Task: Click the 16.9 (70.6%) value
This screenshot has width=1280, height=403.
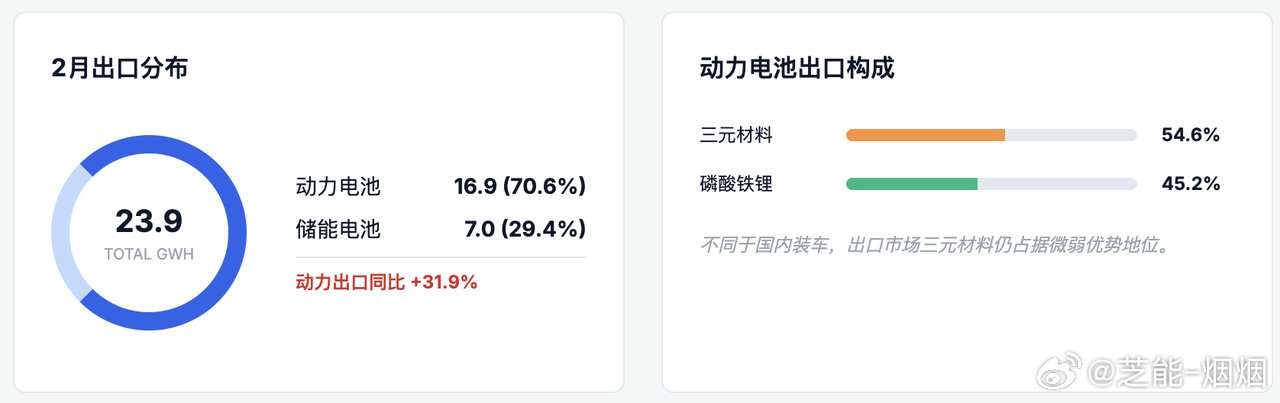Action: click(520, 186)
